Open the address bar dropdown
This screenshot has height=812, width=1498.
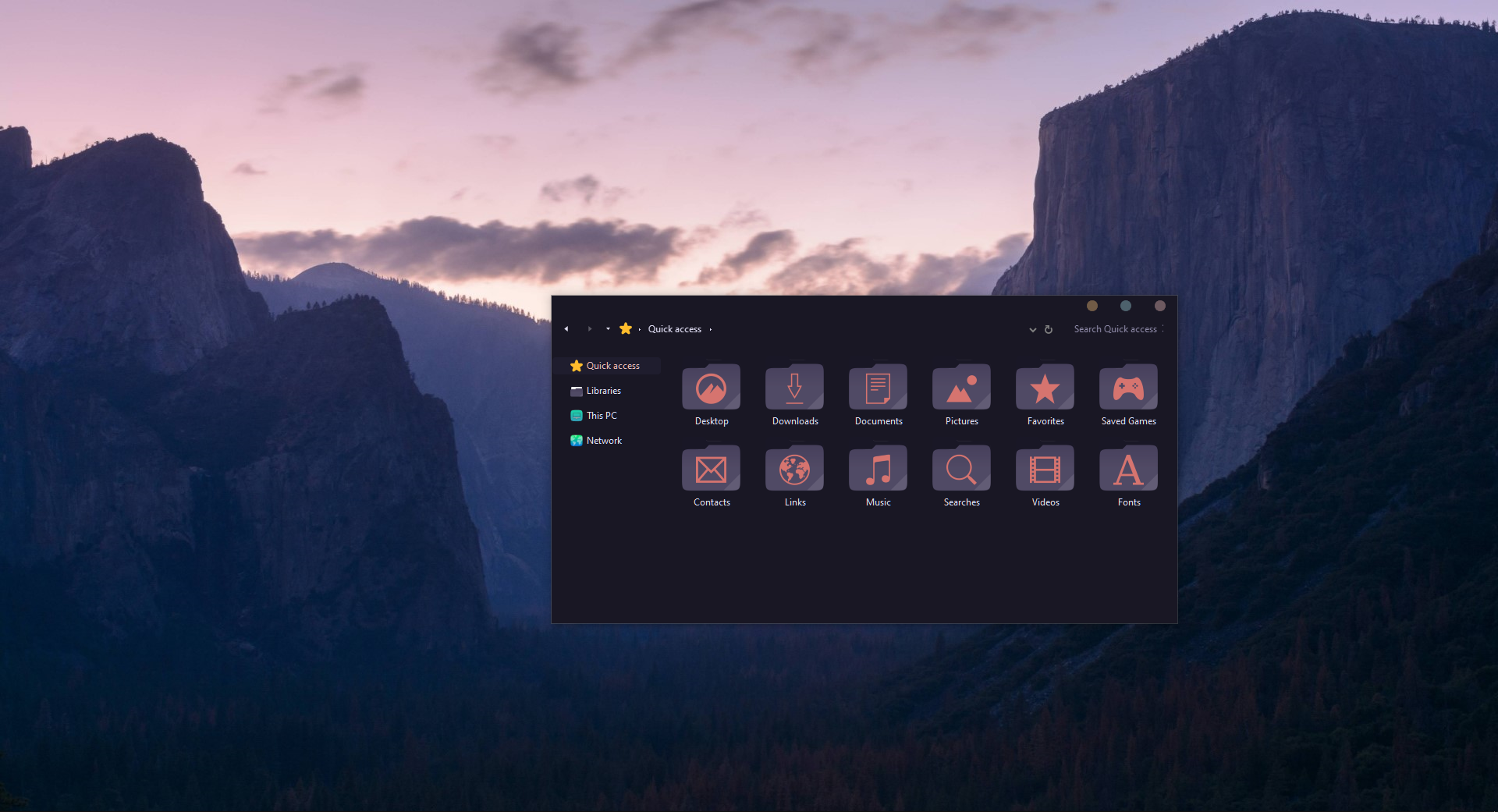[x=1032, y=329]
